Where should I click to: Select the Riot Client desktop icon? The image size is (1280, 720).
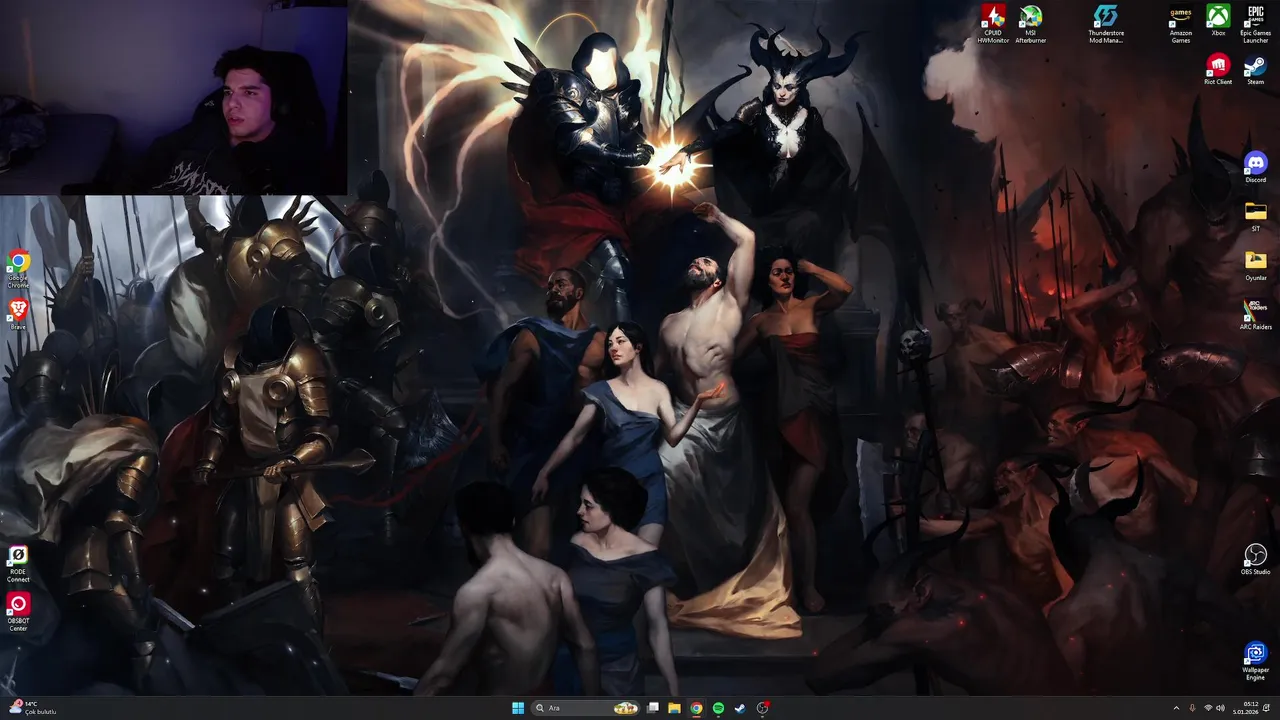pyautogui.click(x=1218, y=70)
